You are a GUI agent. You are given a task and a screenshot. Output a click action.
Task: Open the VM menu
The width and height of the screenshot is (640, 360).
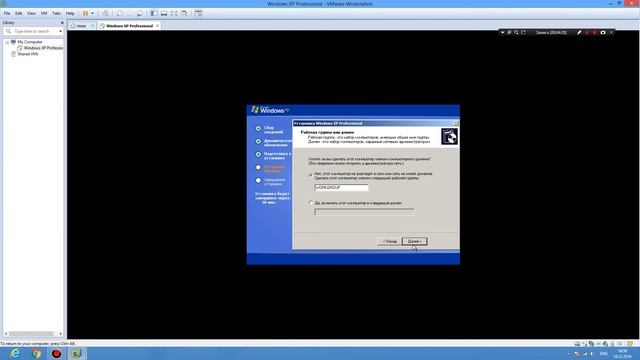pos(44,13)
